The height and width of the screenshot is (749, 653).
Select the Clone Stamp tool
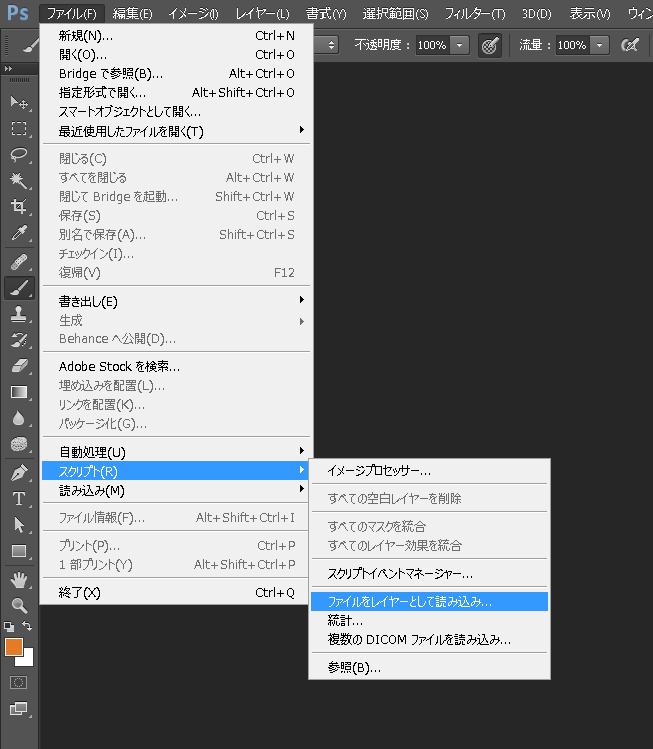pos(19,314)
